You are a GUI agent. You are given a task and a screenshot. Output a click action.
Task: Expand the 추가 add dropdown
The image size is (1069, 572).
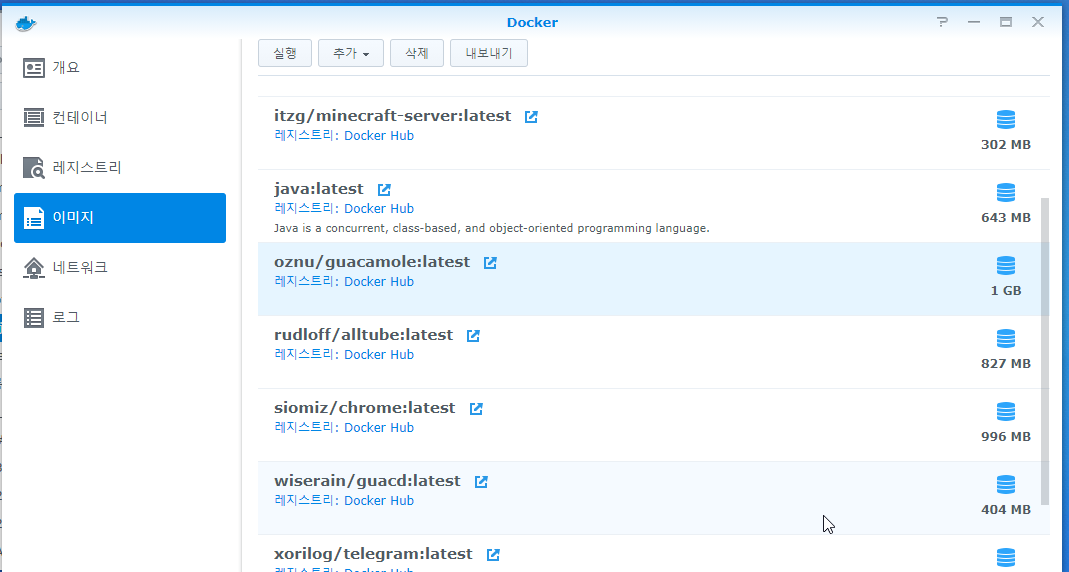pyautogui.click(x=351, y=53)
